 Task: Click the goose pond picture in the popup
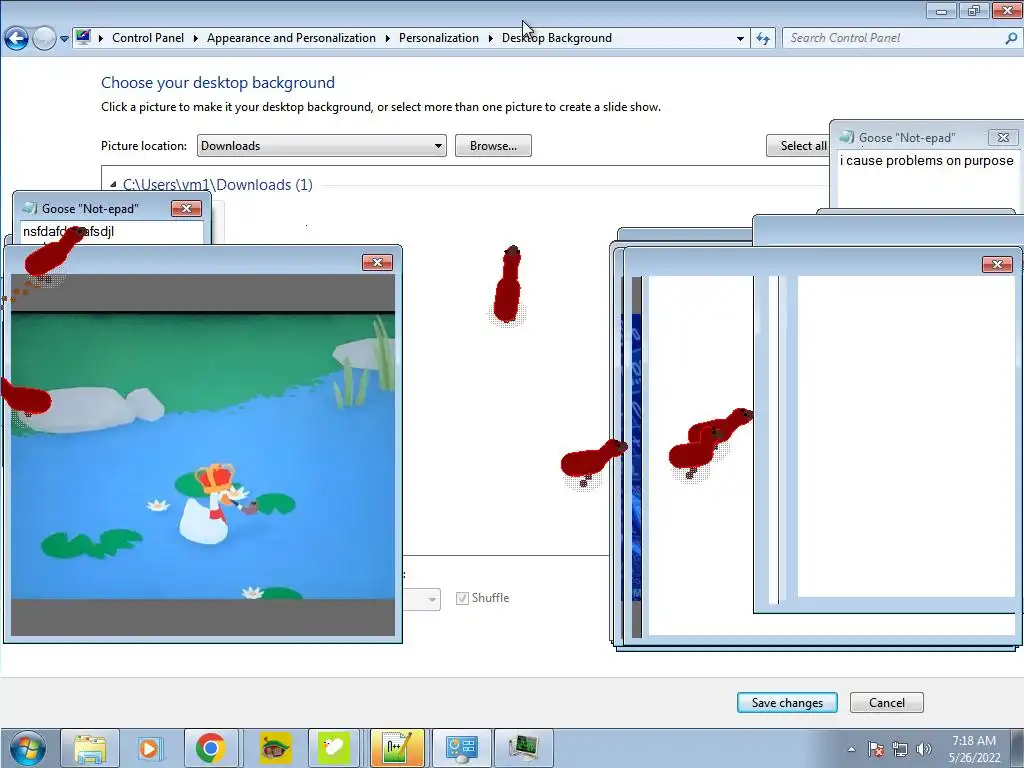(x=203, y=455)
